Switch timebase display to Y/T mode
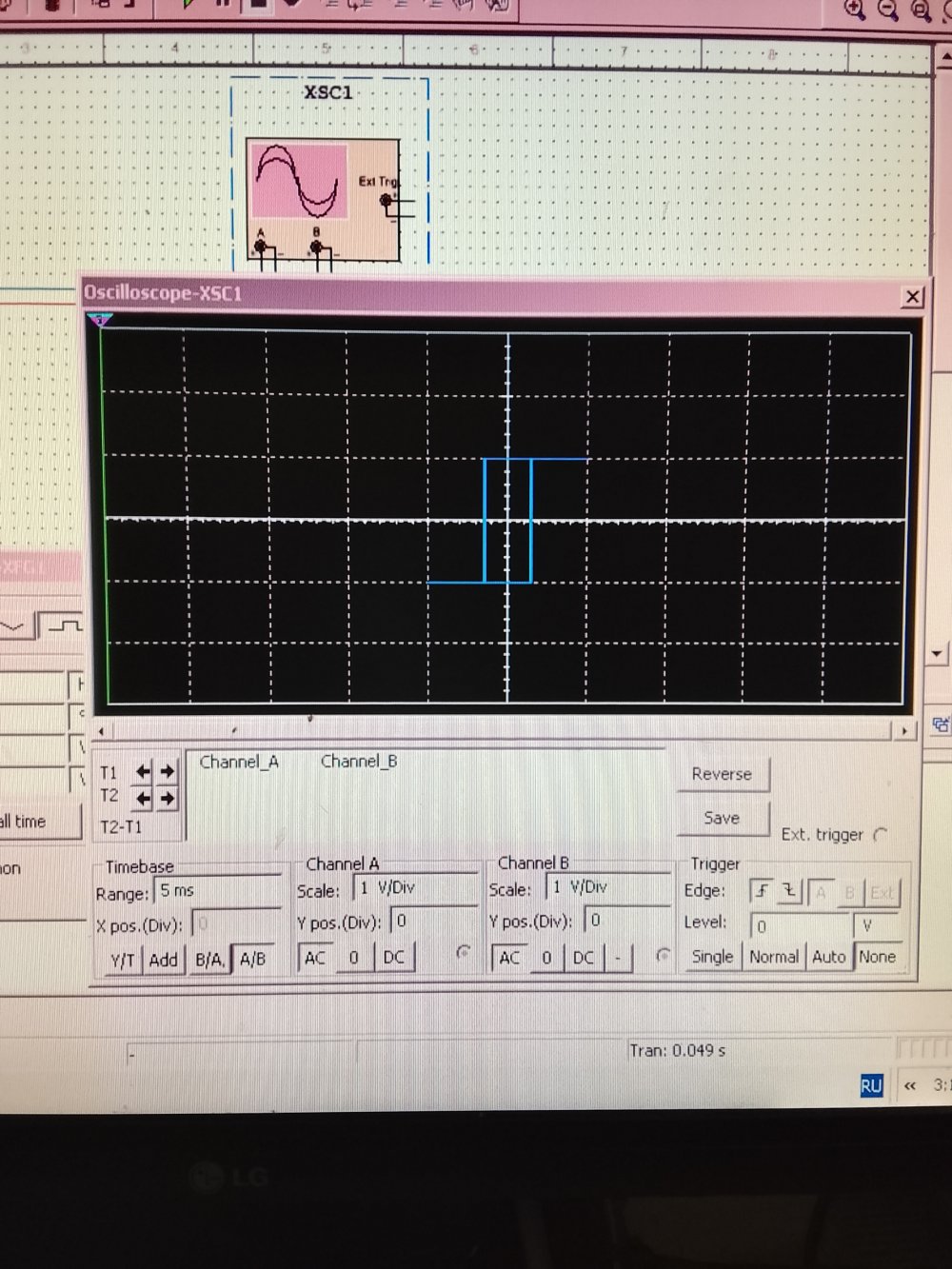The width and height of the screenshot is (952, 1269). pyautogui.click(x=122, y=960)
